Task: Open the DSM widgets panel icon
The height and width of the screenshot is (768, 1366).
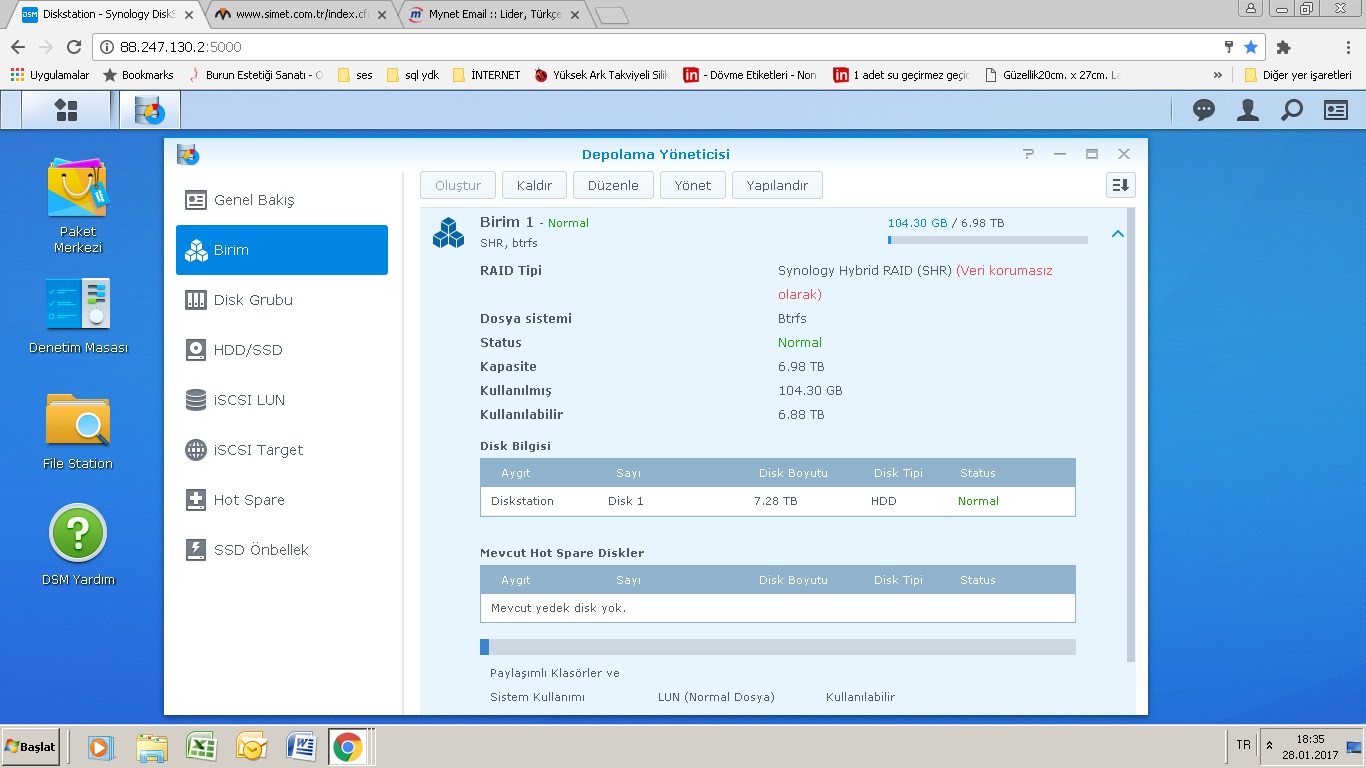Action: [x=1335, y=111]
